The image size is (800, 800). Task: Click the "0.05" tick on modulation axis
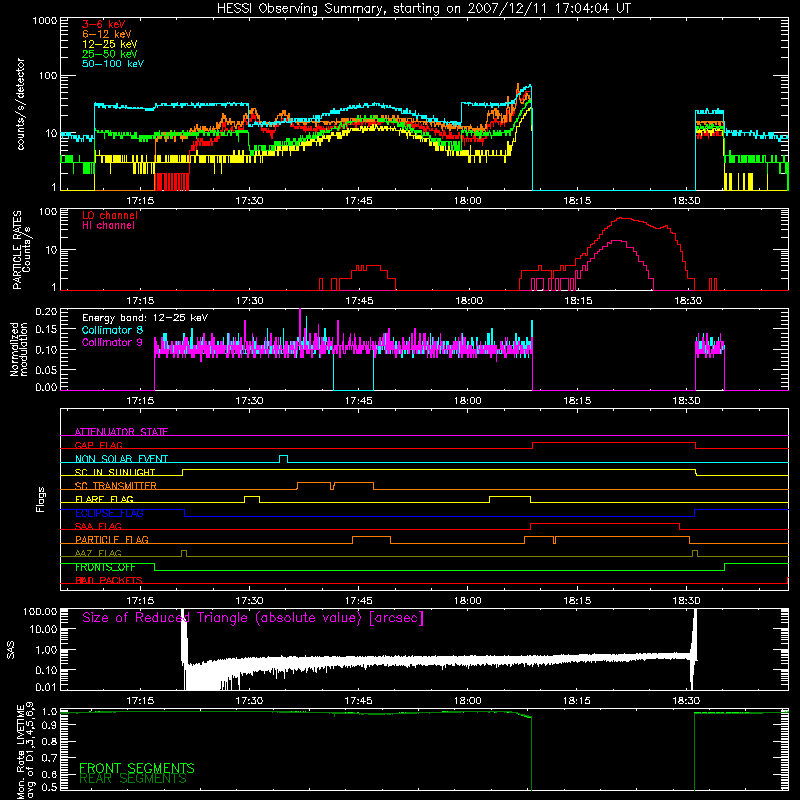point(46,369)
